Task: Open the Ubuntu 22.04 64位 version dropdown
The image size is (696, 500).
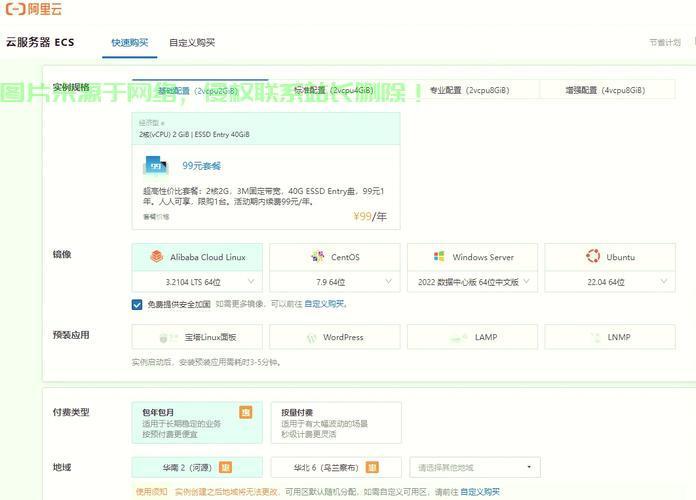Action: [x=610, y=282]
